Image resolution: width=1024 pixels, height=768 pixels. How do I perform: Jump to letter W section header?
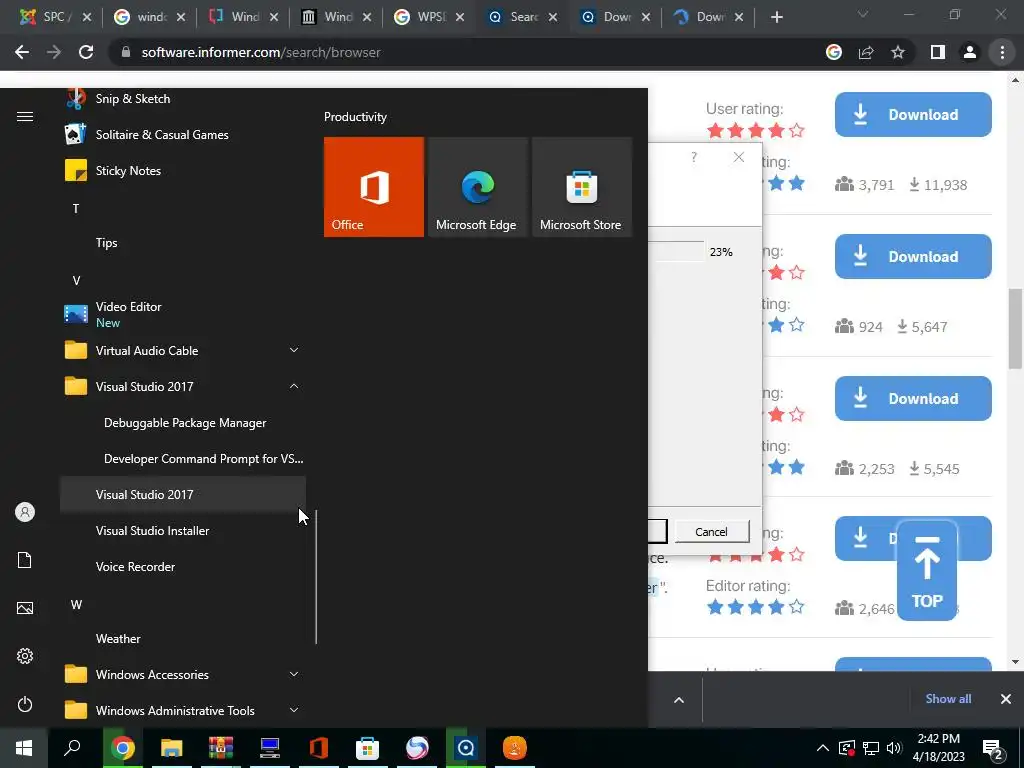click(x=76, y=605)
